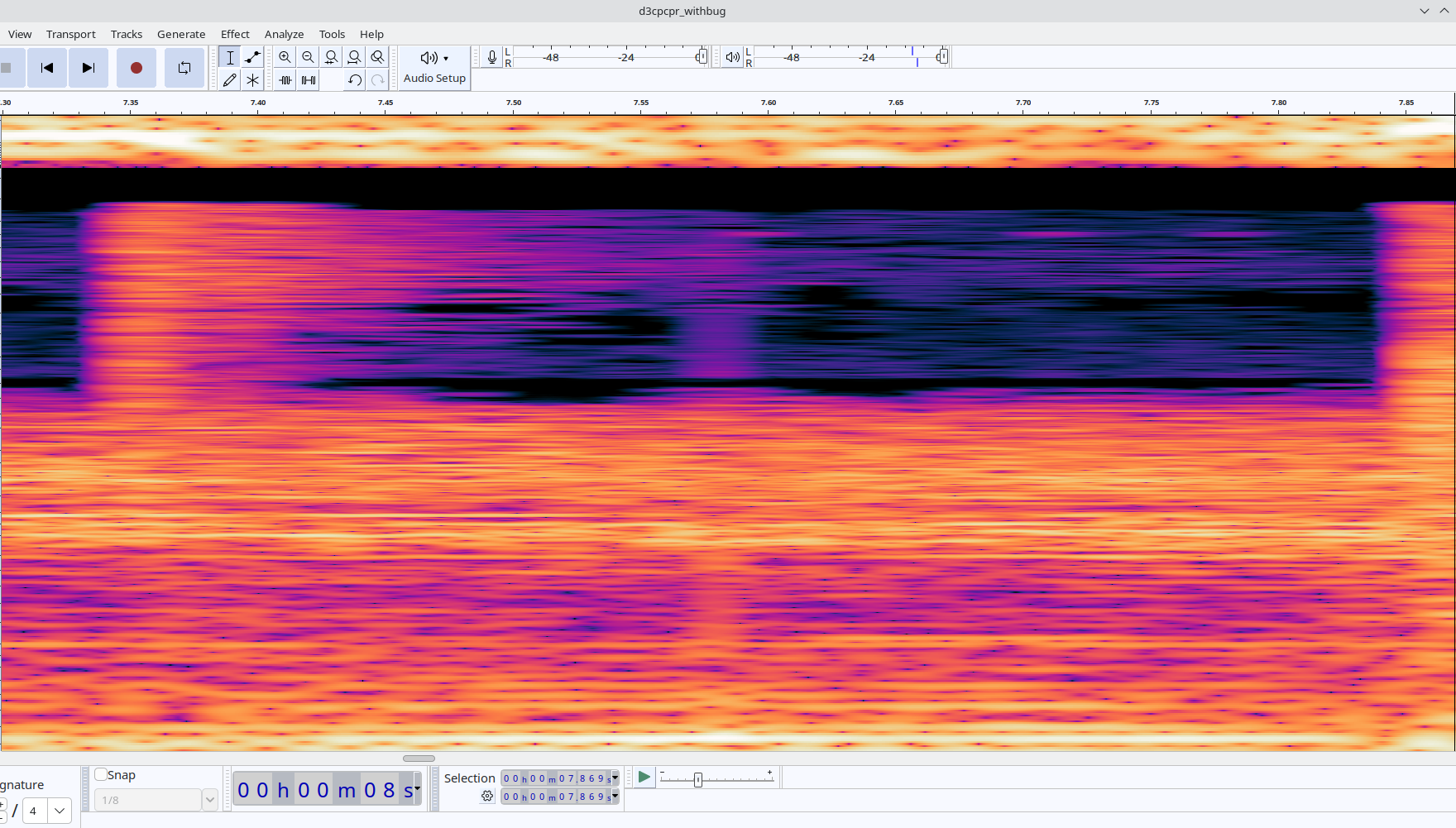Viewport: 1456px width, 828px height.
Task: Open the Analyze menu
Action: click(284, 34)
